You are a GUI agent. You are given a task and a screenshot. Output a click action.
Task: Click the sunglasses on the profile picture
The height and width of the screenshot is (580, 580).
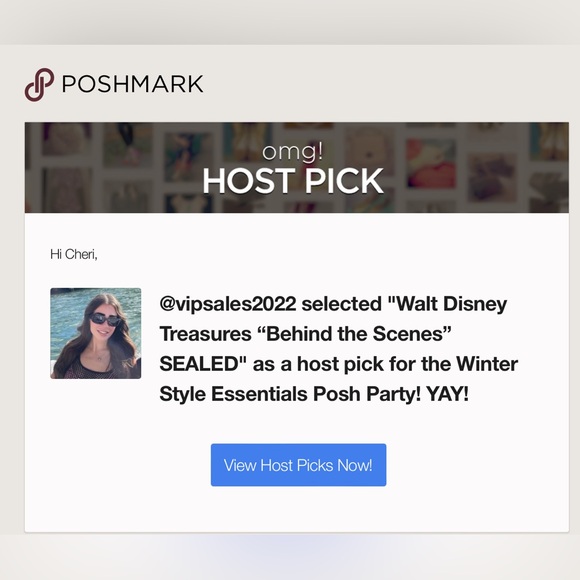pos(105,319)
